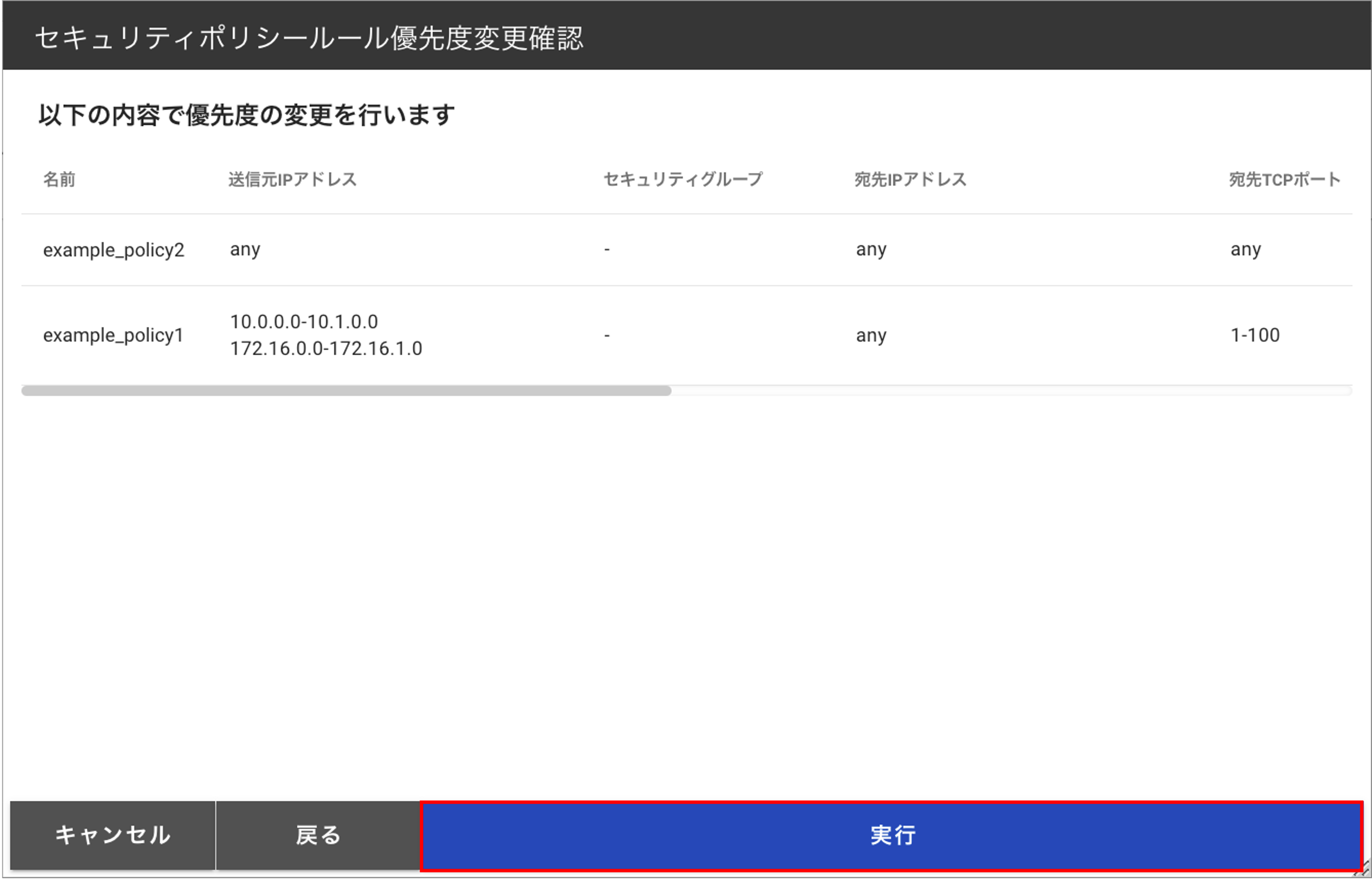Click destination TCP port 'any' in example_policy2 row
The image size is (1372, 880).
pyautogui.click(x=1246, y=250)
